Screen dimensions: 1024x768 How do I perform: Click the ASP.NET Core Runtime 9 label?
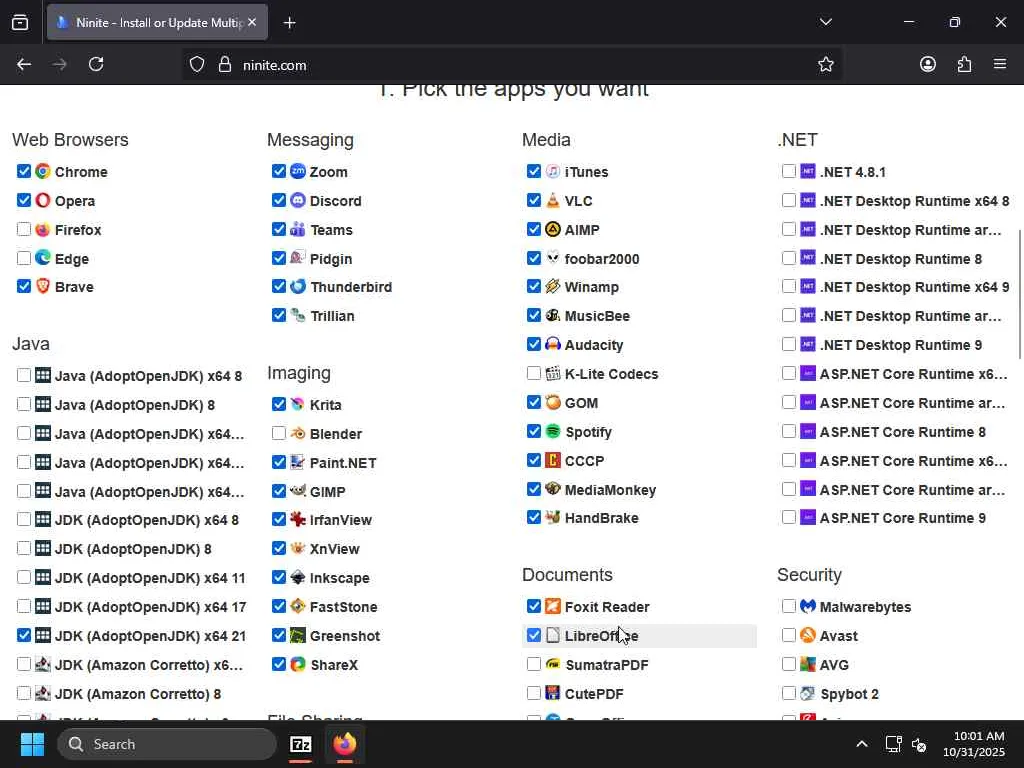tap(903, 518)
